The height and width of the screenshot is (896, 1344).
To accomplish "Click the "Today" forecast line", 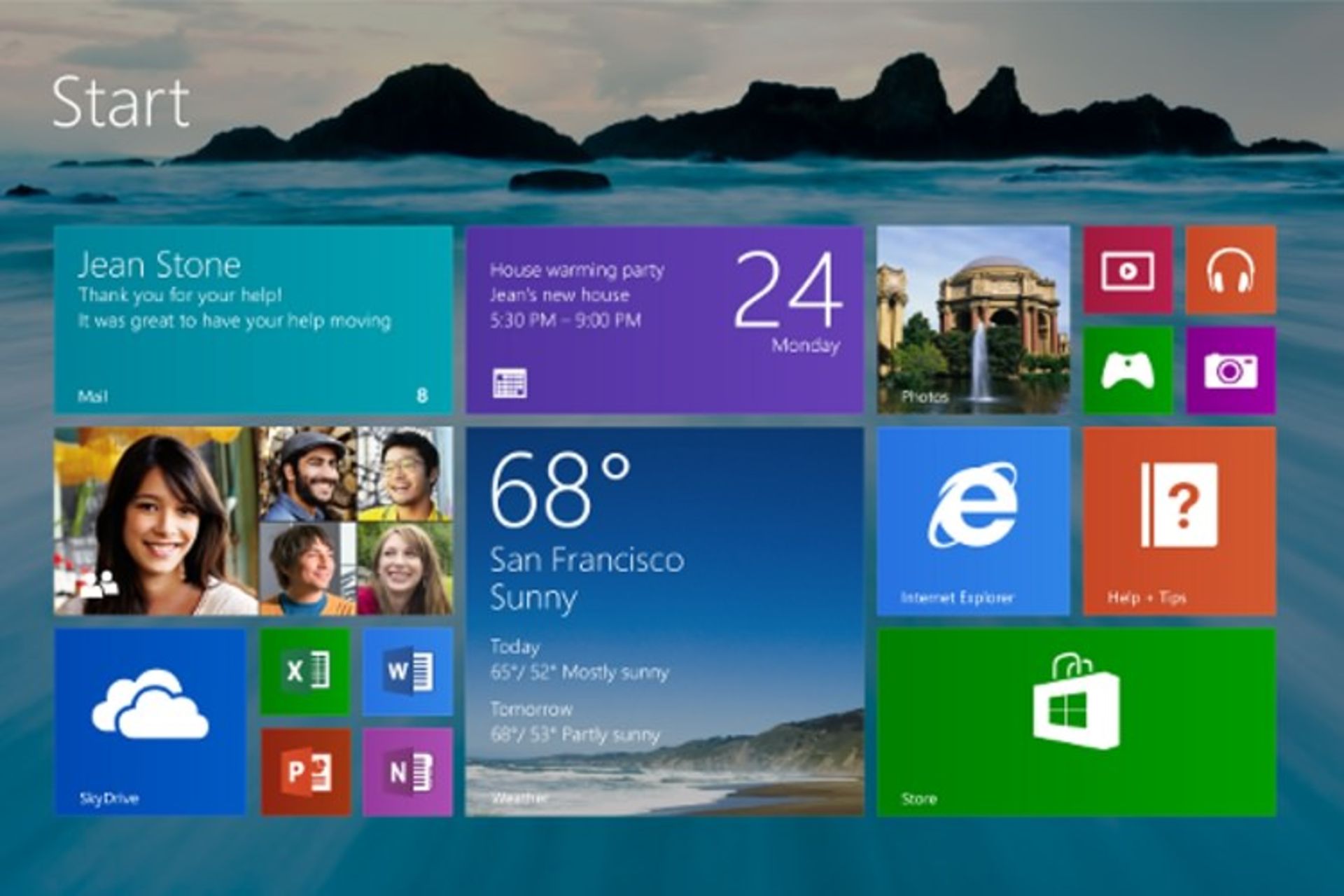I will point(579,659).
